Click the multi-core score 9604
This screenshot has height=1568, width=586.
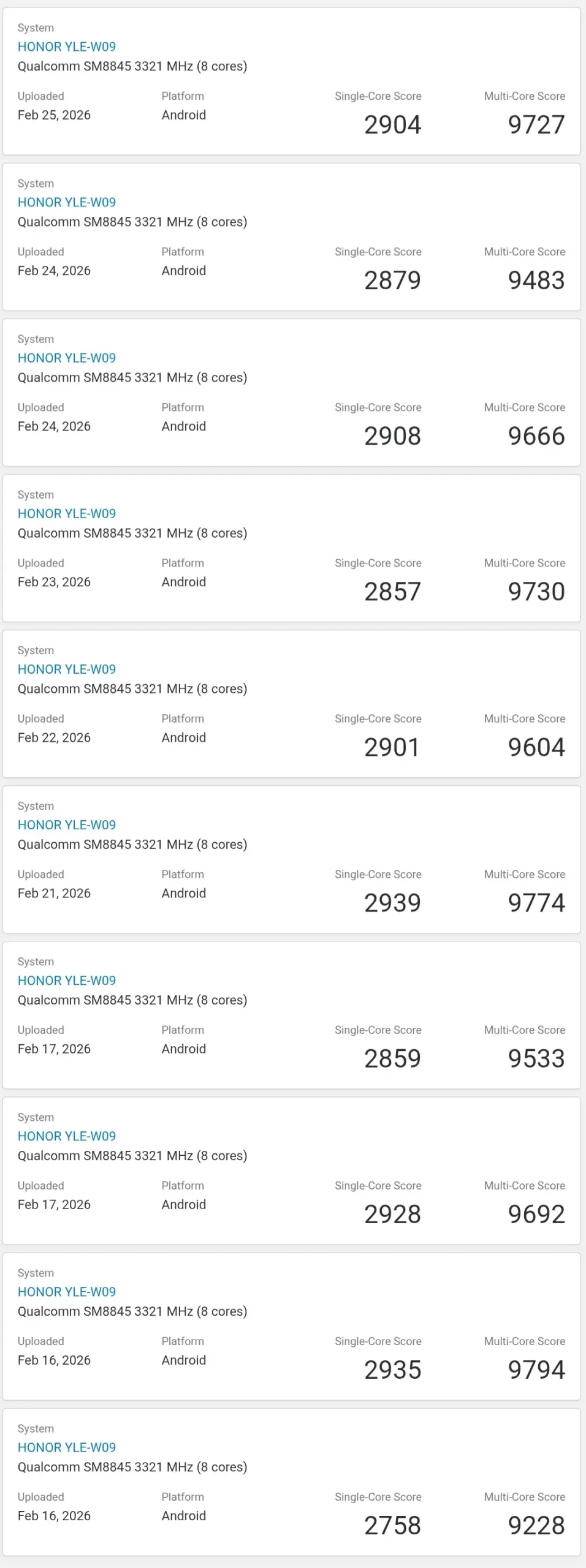pos(536,747)
